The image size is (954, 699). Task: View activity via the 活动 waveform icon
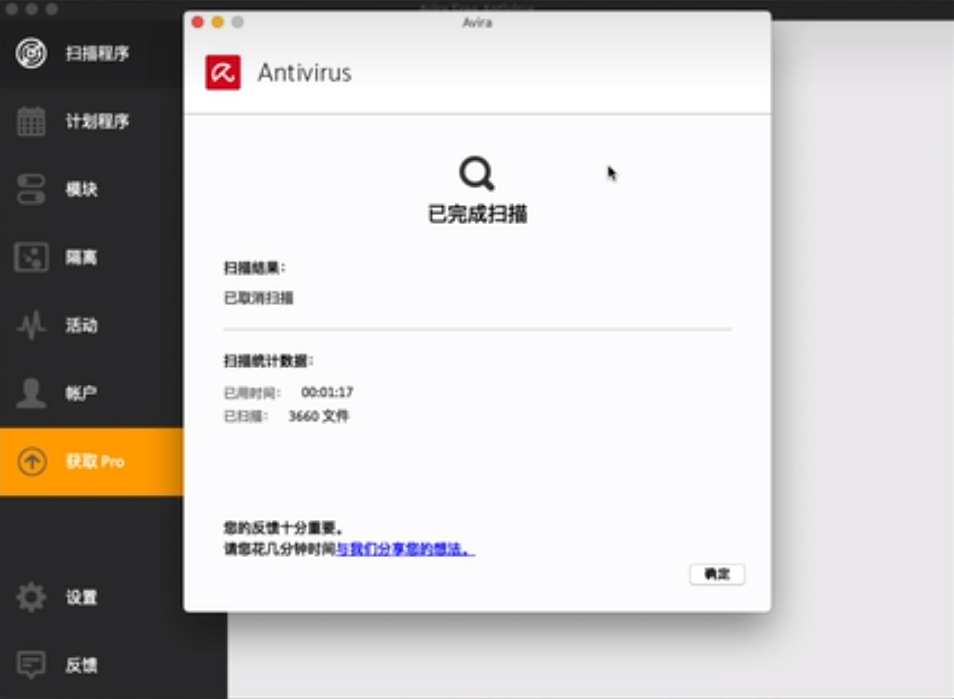(x=32, y=323)
